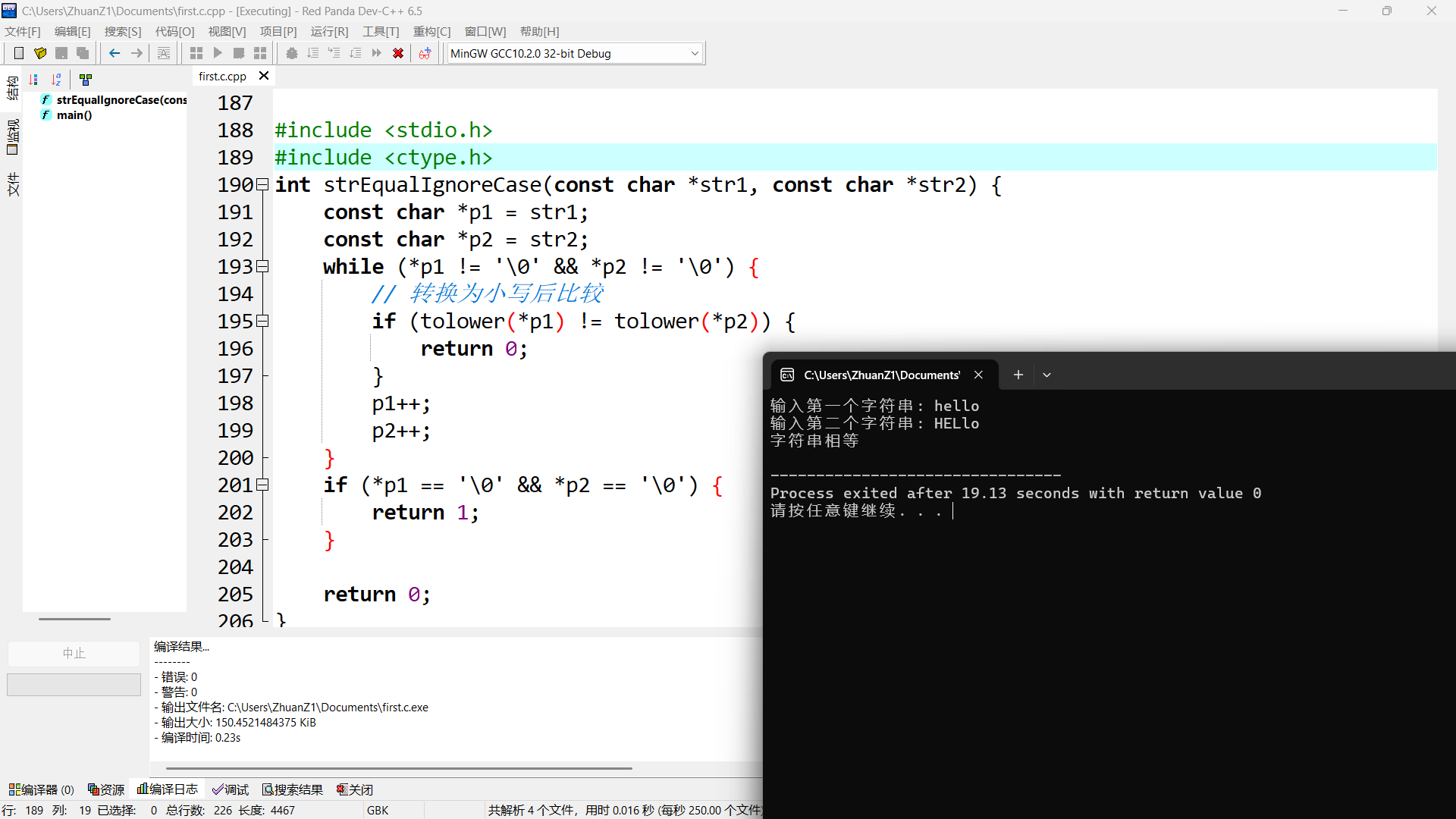Collapse the if block at line 195
The height and width of the screenshot is (819, 1456).
[262, 321]
